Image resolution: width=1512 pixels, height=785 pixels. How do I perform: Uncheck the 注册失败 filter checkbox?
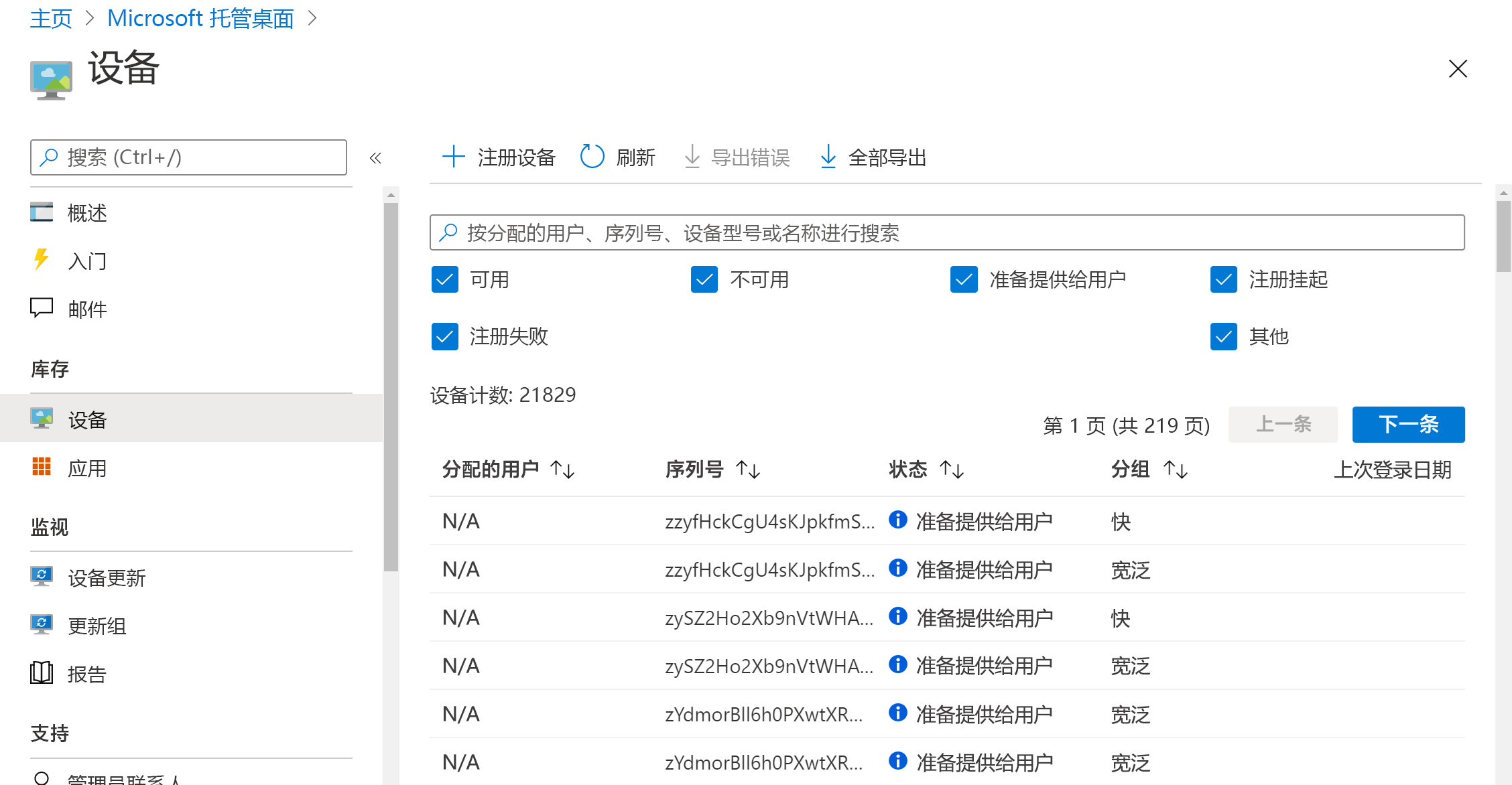pos(445,336)
